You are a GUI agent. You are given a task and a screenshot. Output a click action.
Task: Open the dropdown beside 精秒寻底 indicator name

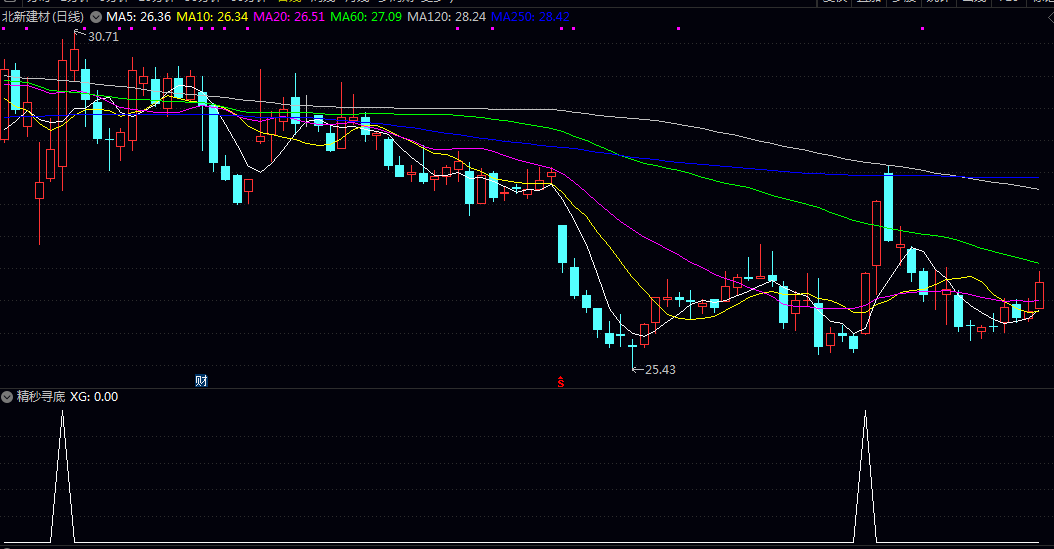(x=7, y=396)
